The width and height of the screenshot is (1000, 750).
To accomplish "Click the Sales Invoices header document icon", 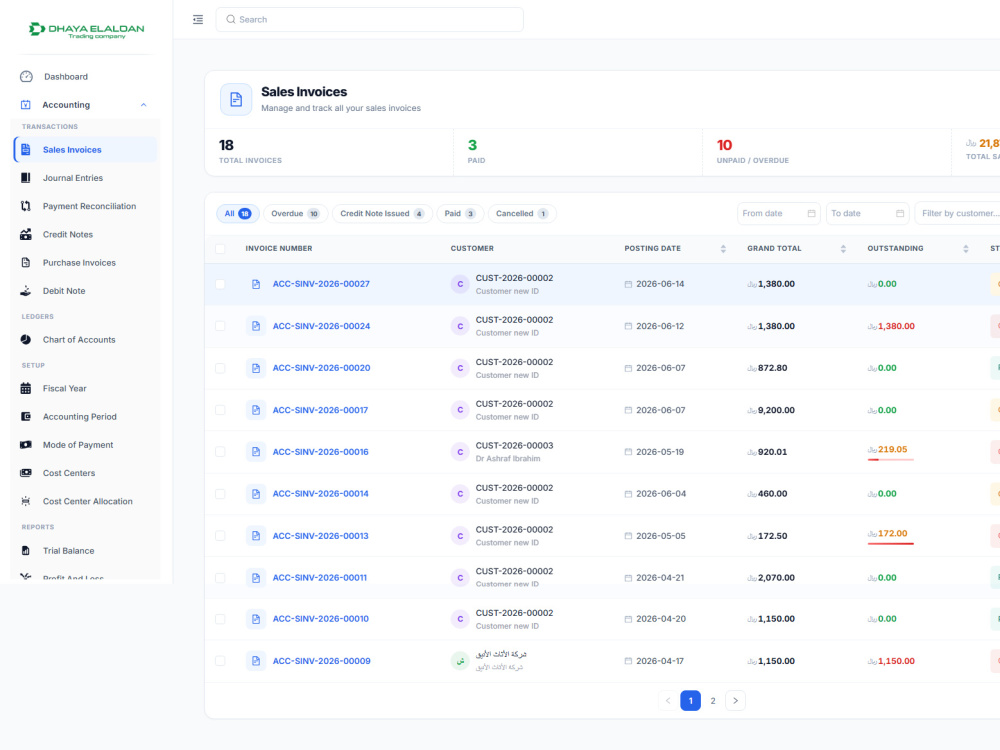I will (x=236, y=99).
